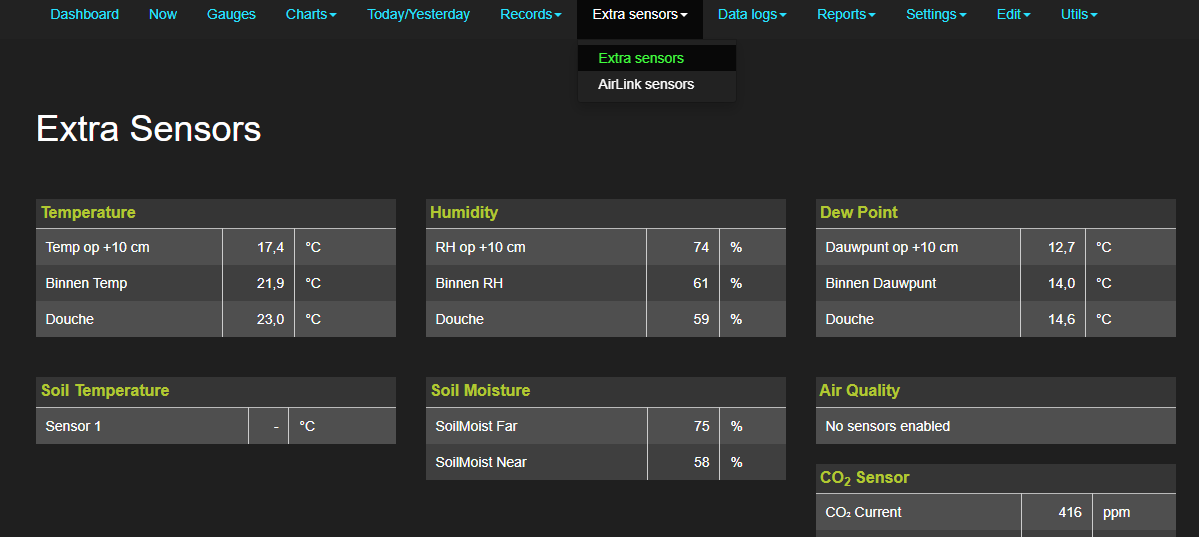This screenshot has height=537, width=1199.
Task: Open the Reports dropdown menu
Action: point(846,14)
